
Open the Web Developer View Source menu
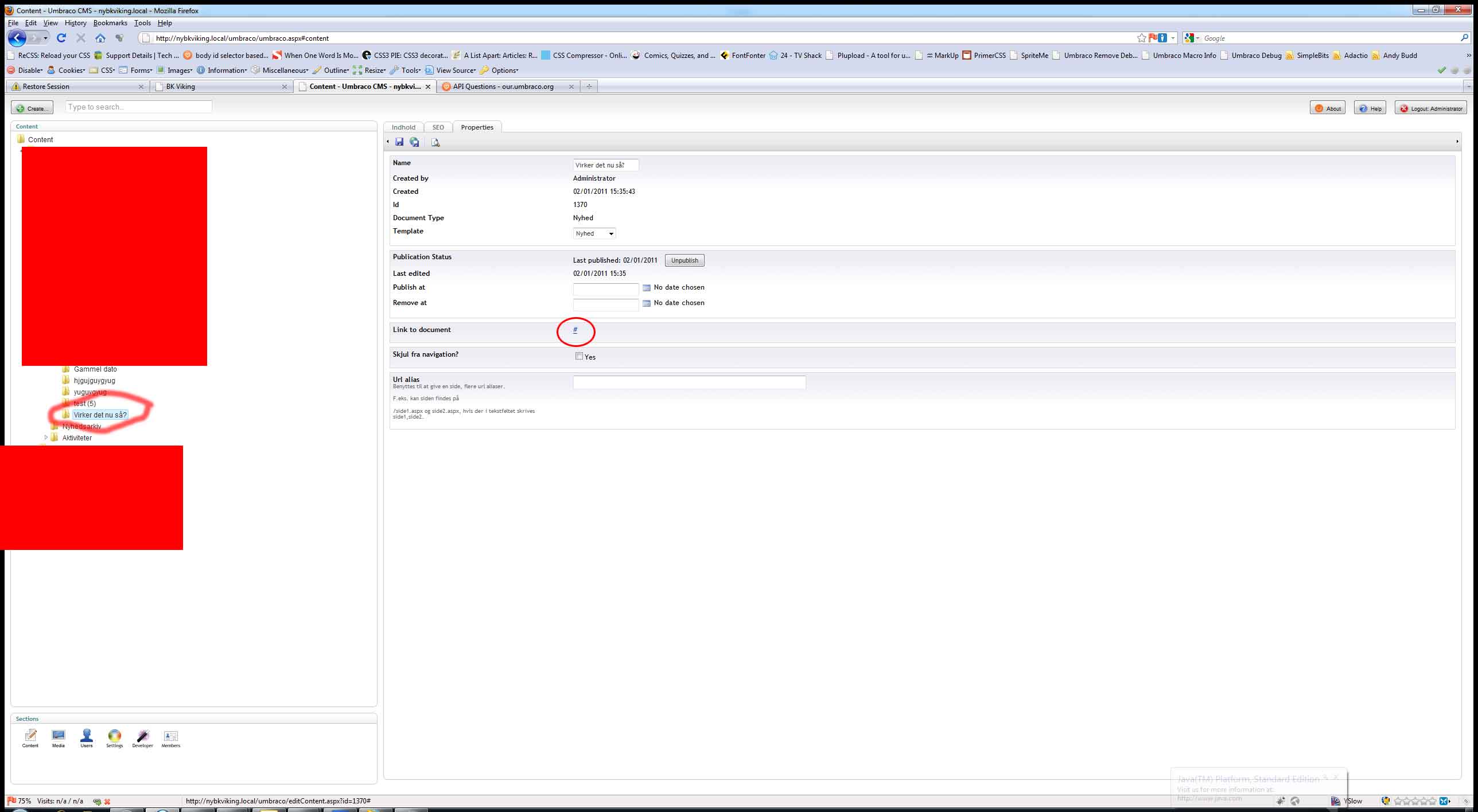coord(450,70)
